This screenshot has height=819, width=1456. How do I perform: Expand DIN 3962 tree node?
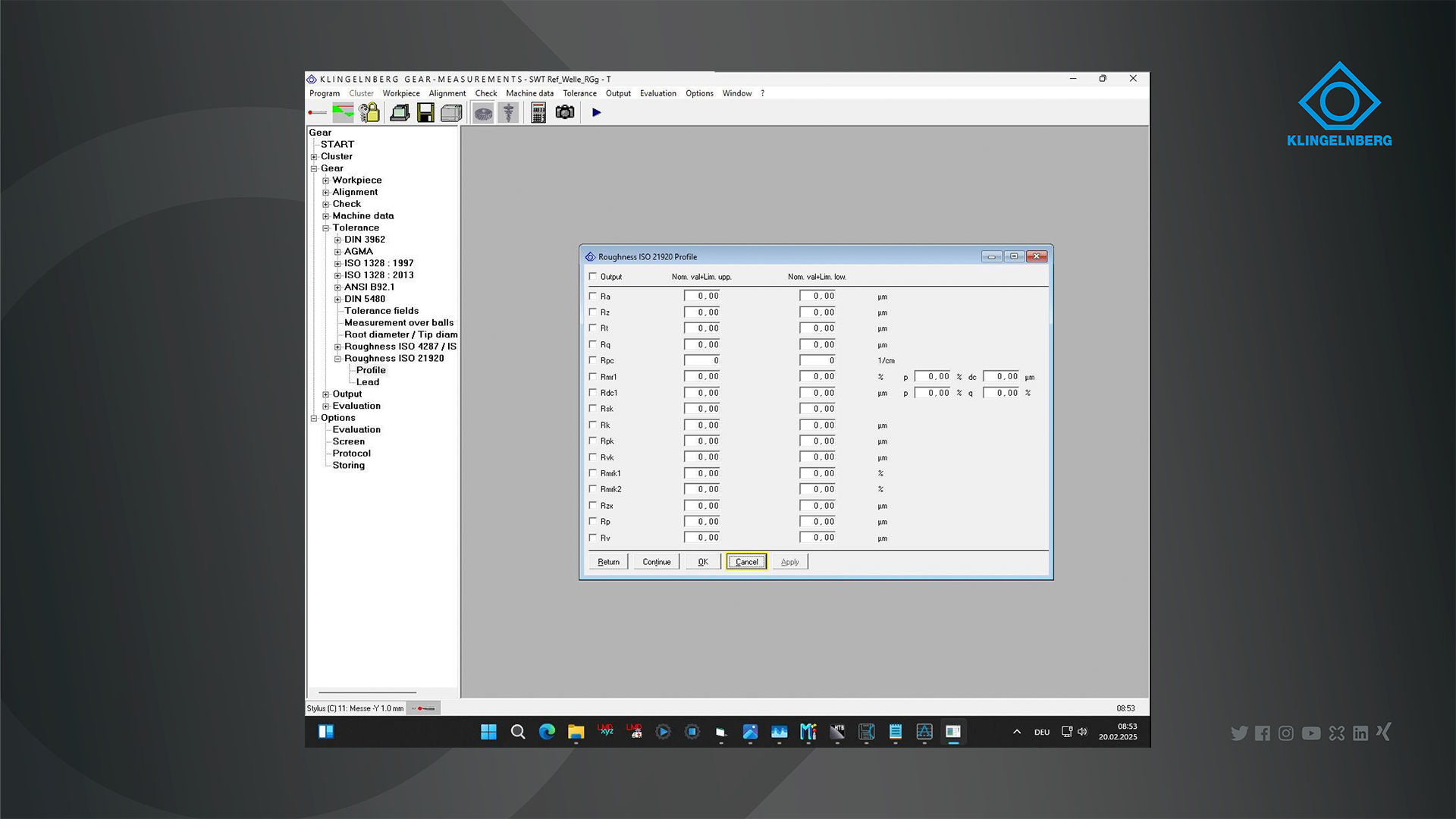[337, 240]
